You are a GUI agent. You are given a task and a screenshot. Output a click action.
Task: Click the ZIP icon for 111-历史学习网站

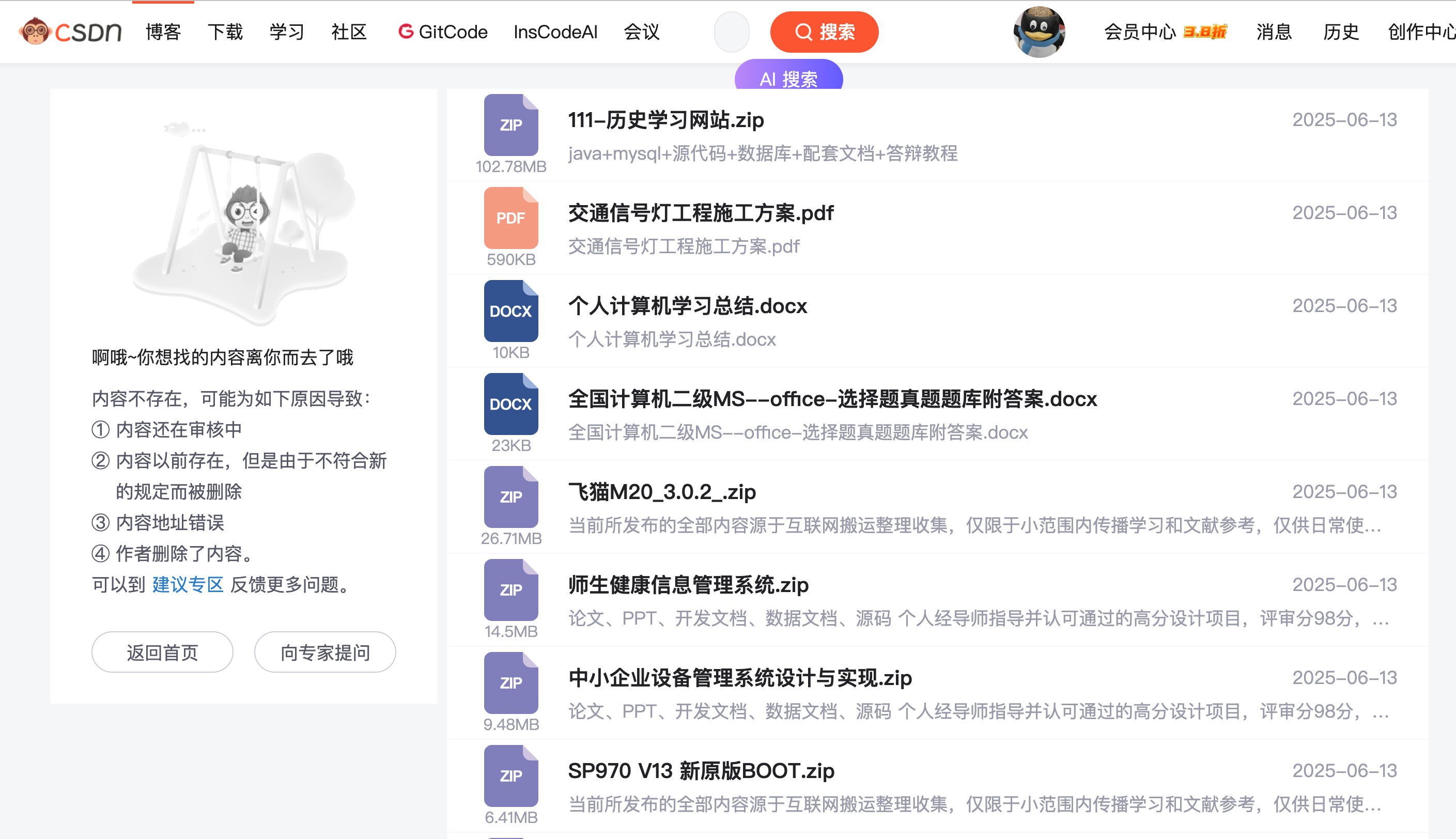(510, 125)
